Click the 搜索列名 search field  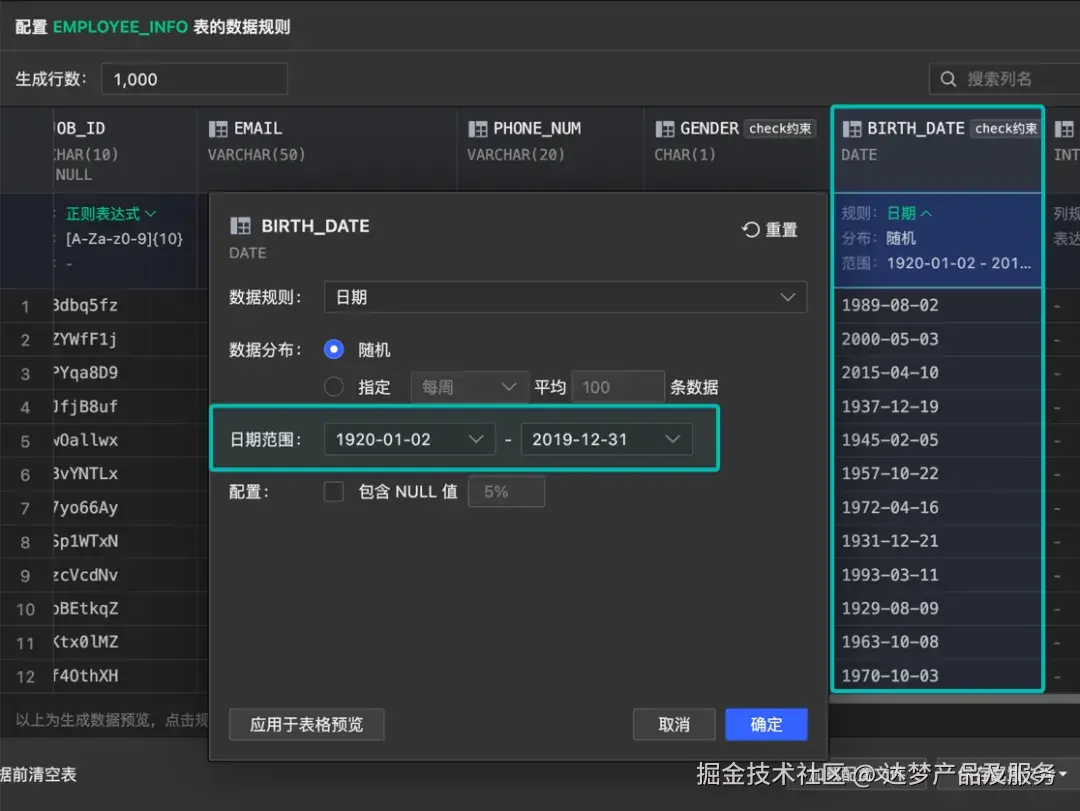[x=1004, y=79]
